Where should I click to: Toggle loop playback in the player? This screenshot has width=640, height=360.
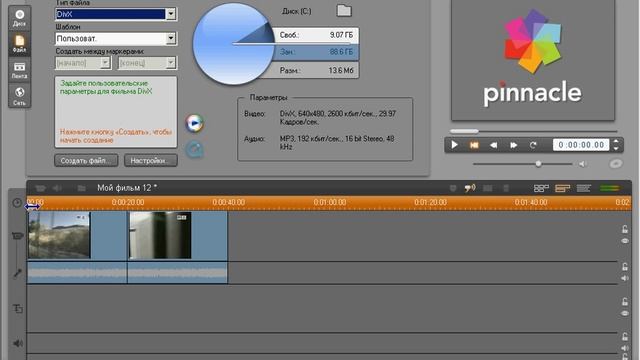pos(533,145)
